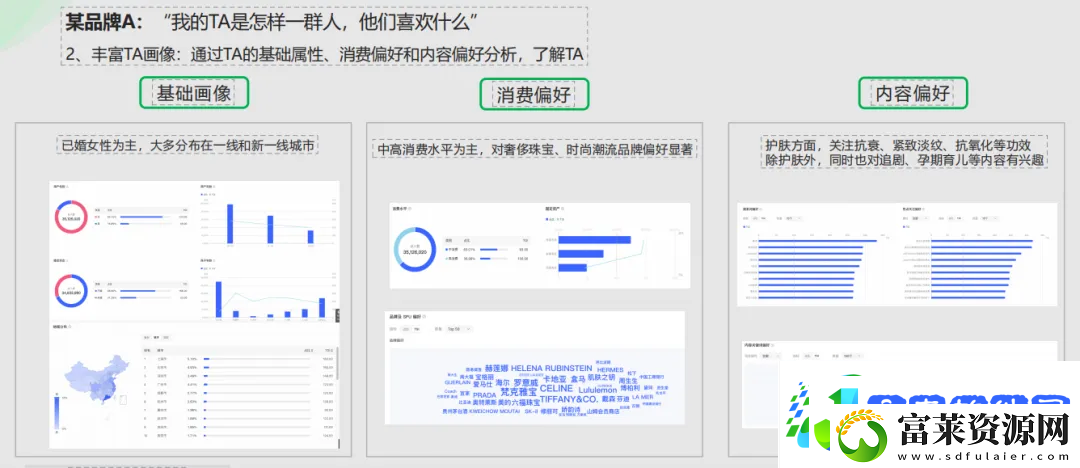Click 梵克雅宝 in the brand word cloud

[x=519, y=391]
